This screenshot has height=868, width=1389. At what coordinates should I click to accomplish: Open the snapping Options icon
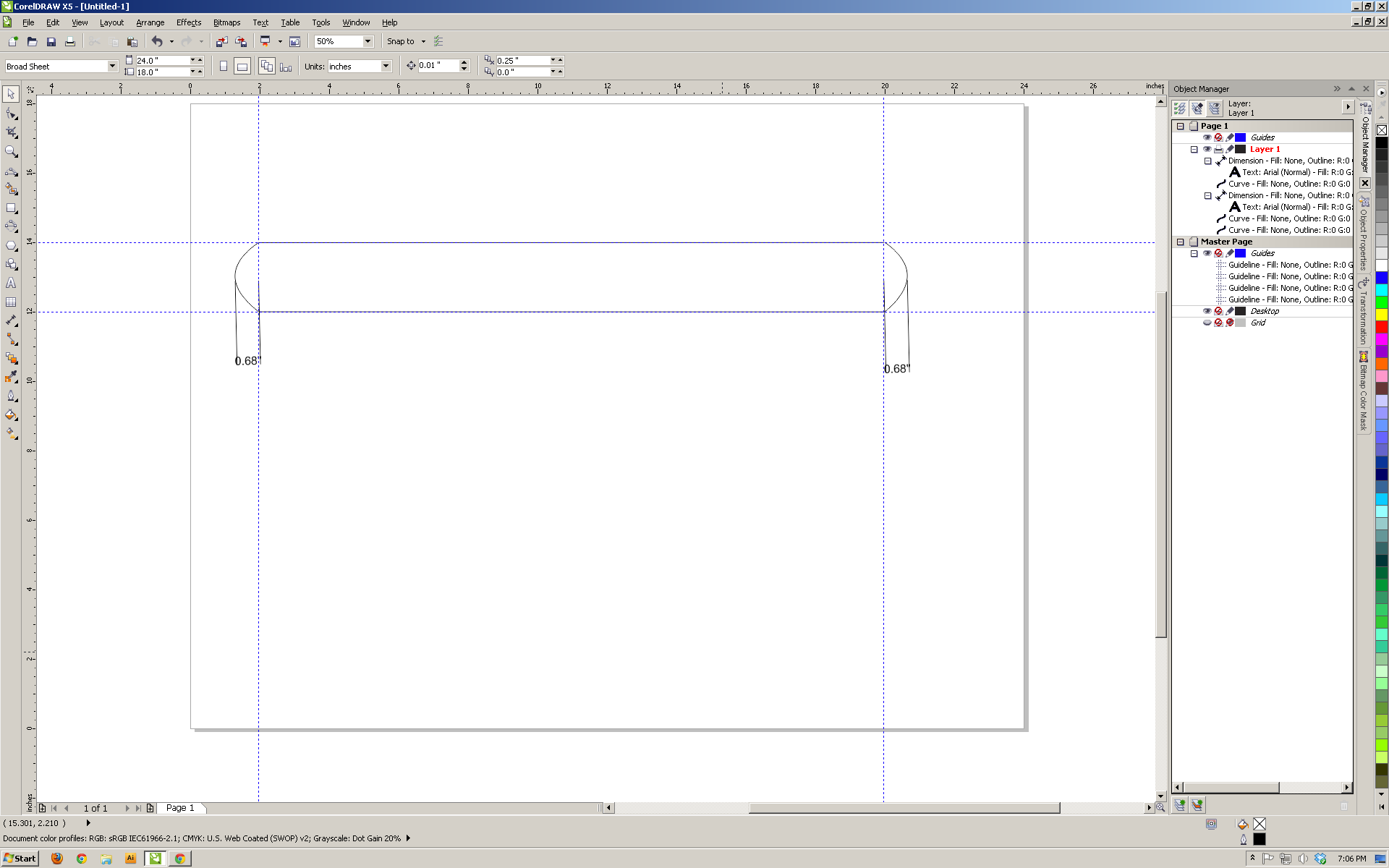pos(438,41)
